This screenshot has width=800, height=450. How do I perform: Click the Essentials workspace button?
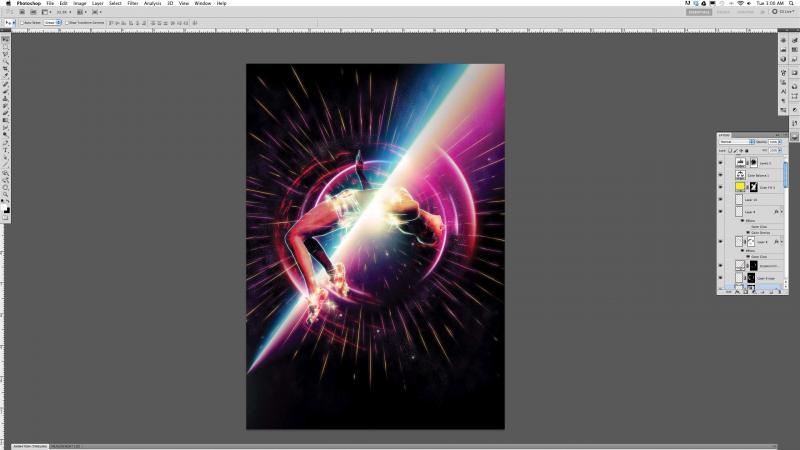click(x=700, y=12)
